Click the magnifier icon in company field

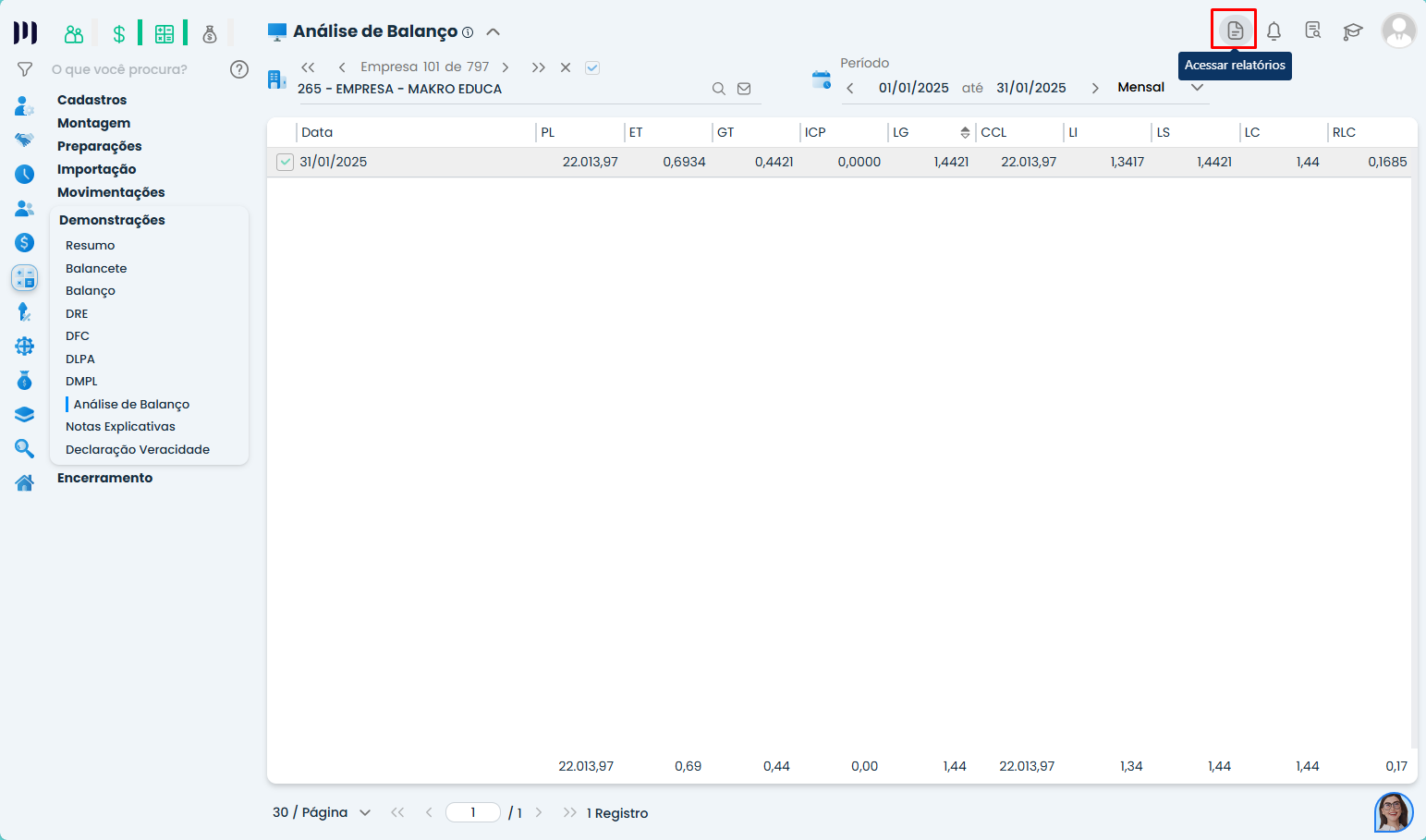coord(718,89)
